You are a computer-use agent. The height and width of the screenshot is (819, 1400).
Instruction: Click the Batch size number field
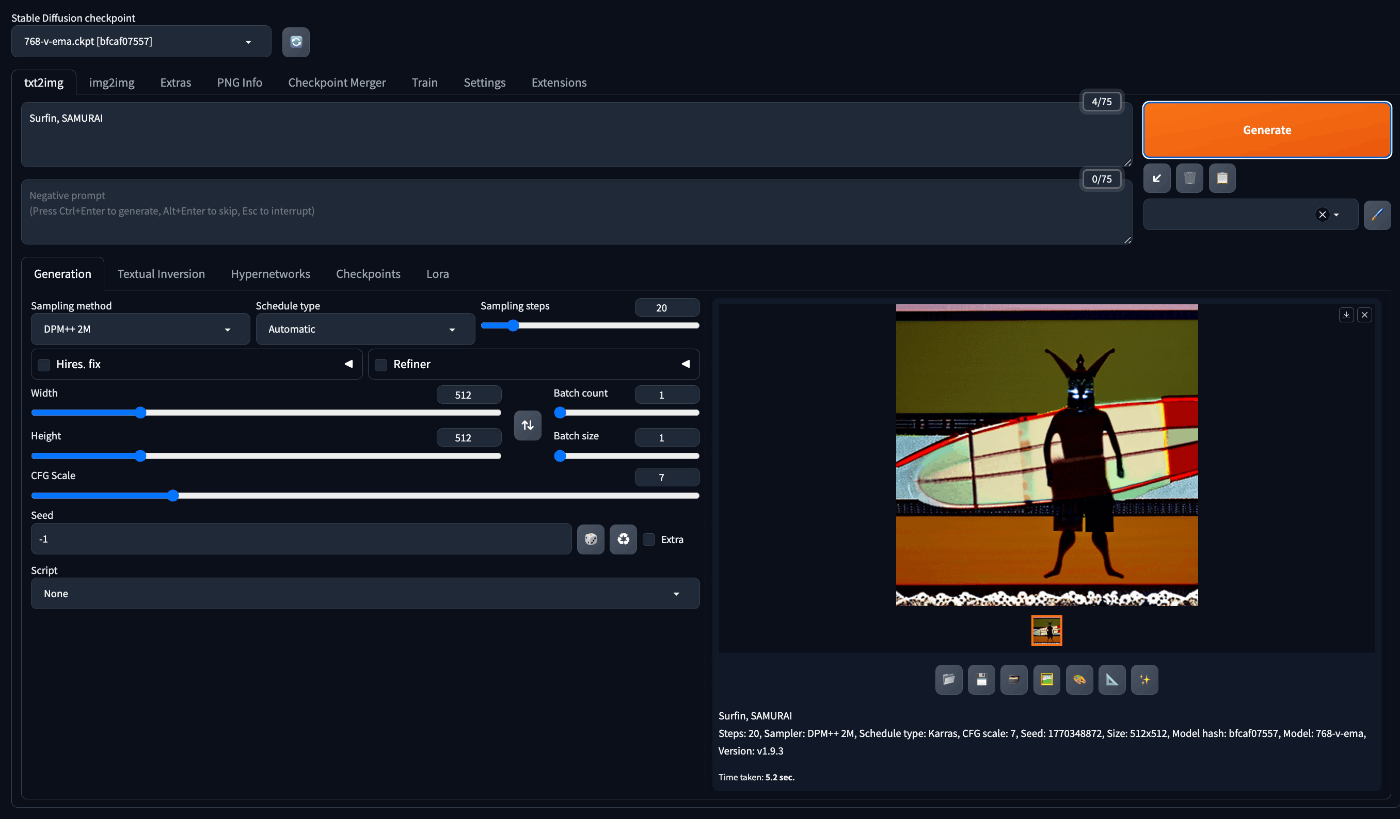point(667,437)
